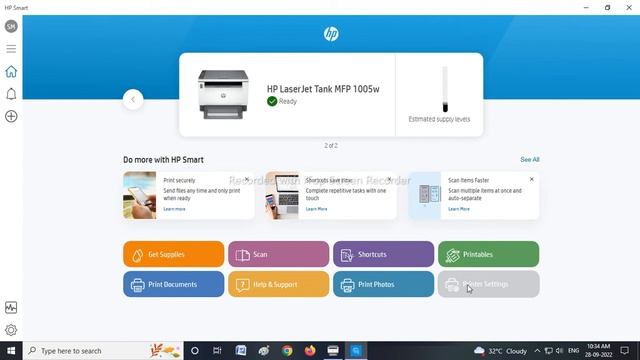640x360 pixels.
Task: Open the taskbar icon right of Firefox
Action: 333,351
